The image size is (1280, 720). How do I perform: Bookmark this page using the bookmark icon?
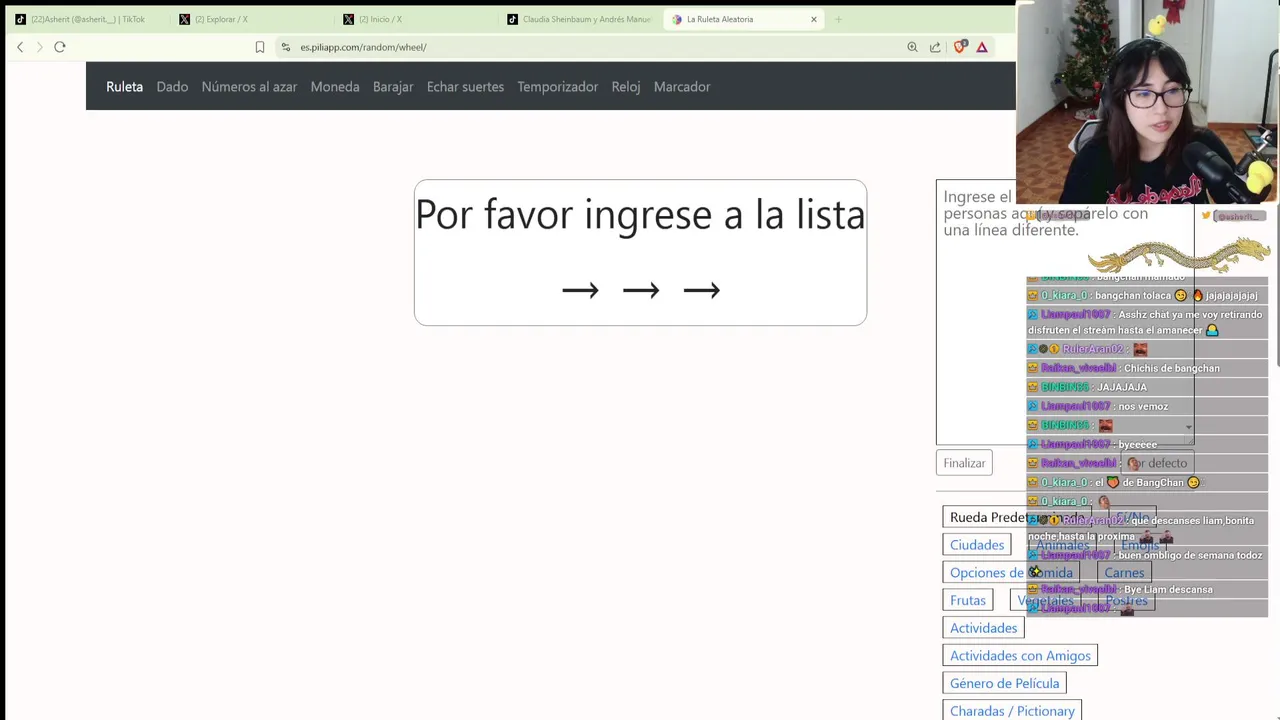click(x=260, y=47)
